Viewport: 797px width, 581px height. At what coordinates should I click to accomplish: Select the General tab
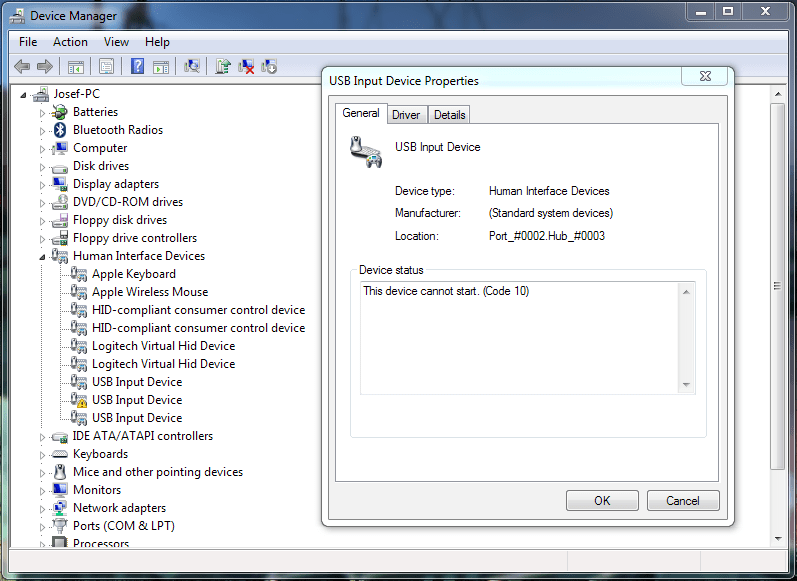[361, 113]
